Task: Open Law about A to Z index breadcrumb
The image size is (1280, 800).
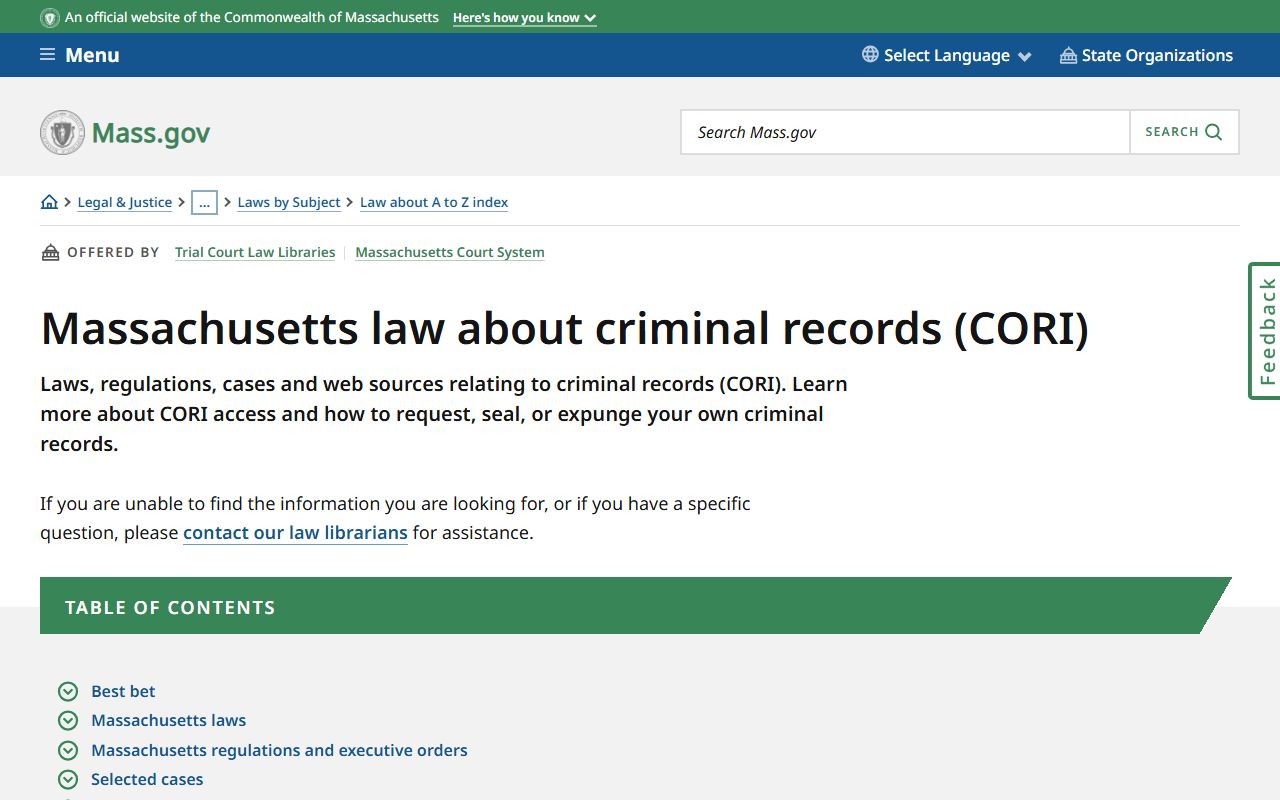Action: pos(434,202)
